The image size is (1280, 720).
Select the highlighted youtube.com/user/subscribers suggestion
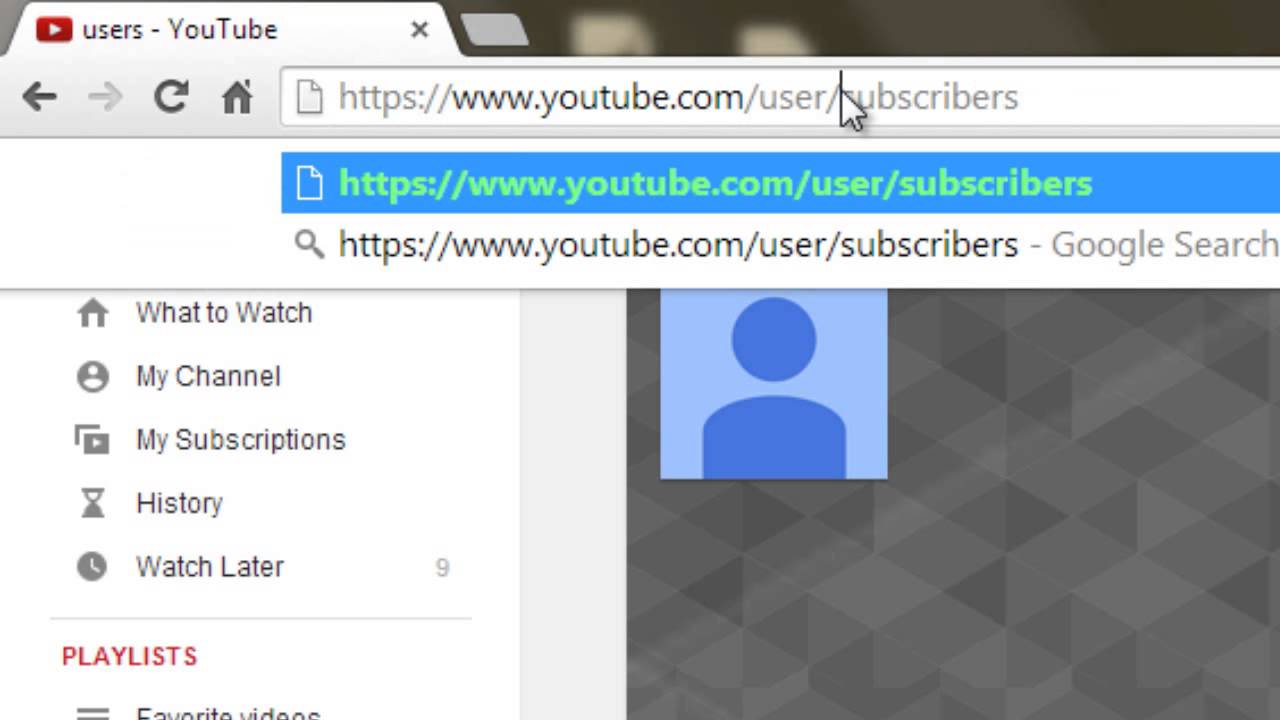(780, 183)
